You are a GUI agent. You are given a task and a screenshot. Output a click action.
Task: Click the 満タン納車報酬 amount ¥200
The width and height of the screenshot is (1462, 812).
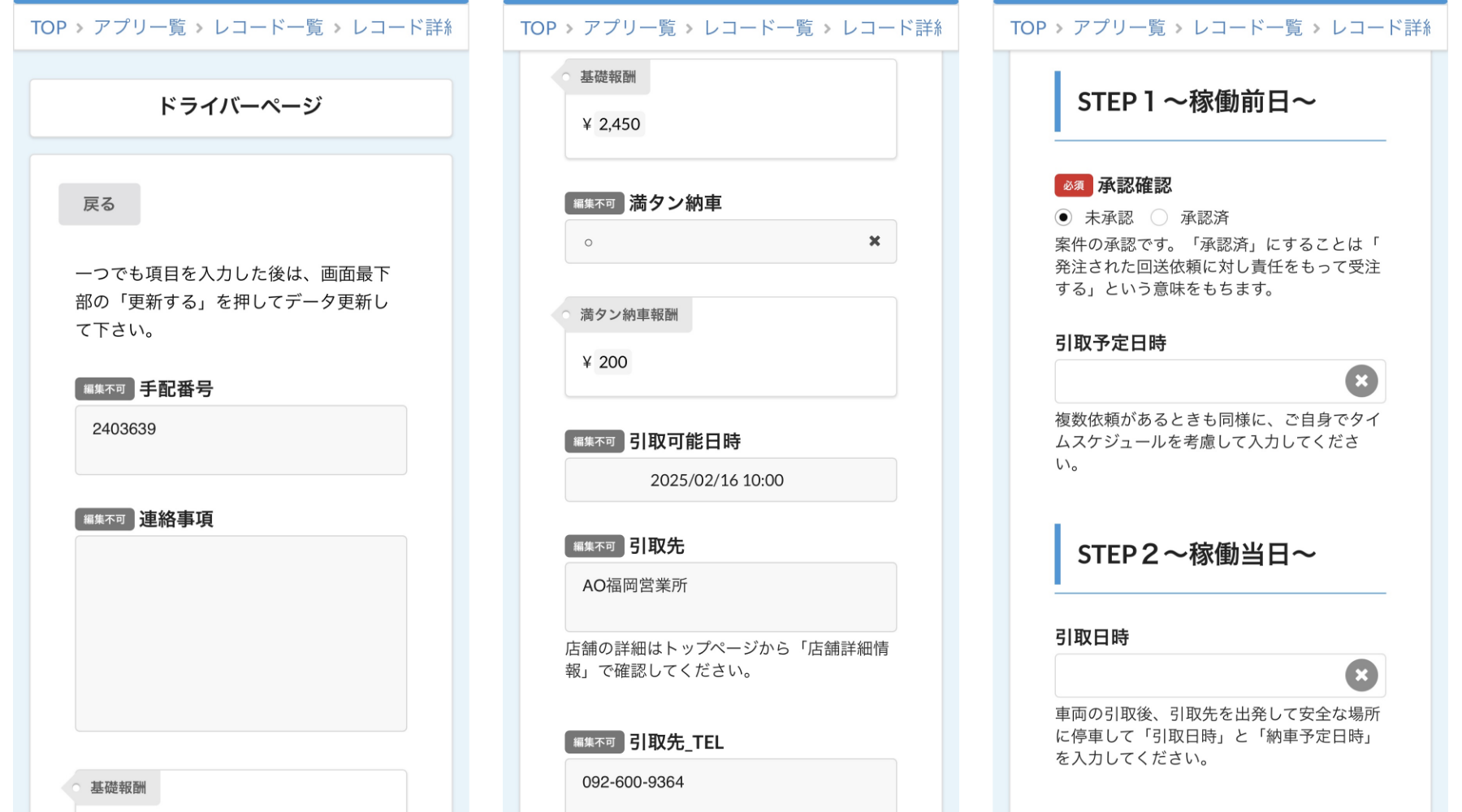(x=612, y=362)
